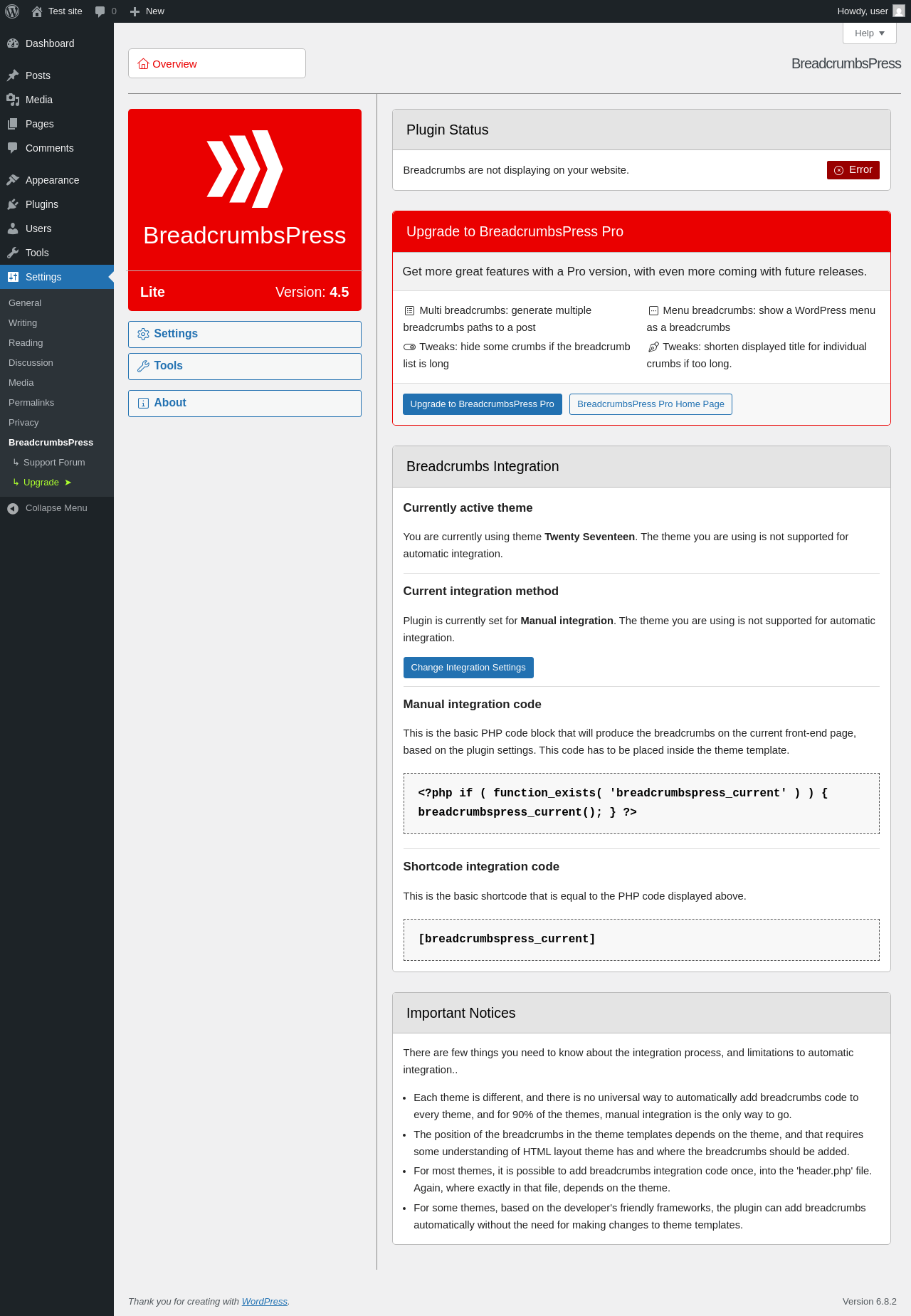Viewport: 911px width, 1316px height.
Task: Open Reading settings submenu
Action: pyautogui.click(x=26, y=343)
